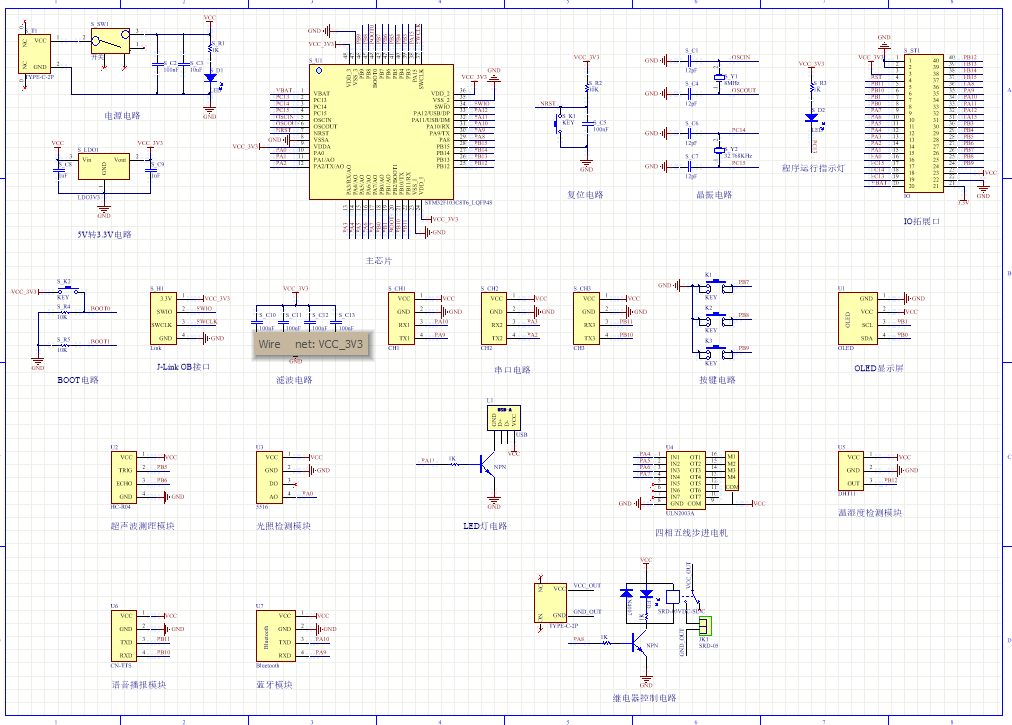Select the DHT11 sensor module U5

(851, 471)
